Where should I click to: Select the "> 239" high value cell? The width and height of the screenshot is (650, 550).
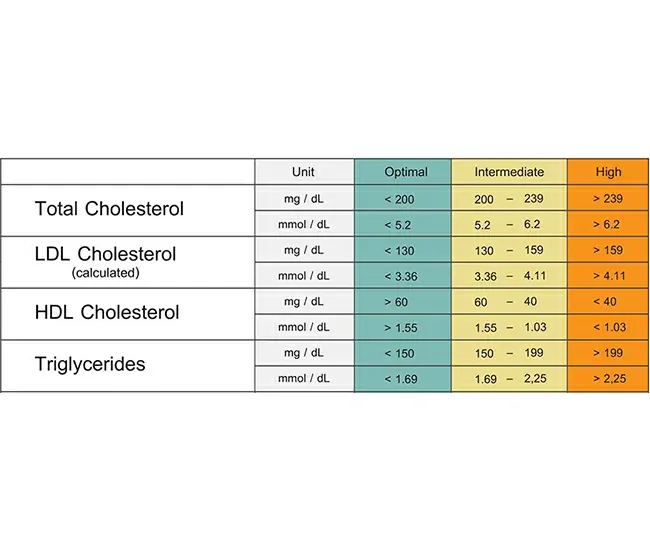tap(608, 199)
